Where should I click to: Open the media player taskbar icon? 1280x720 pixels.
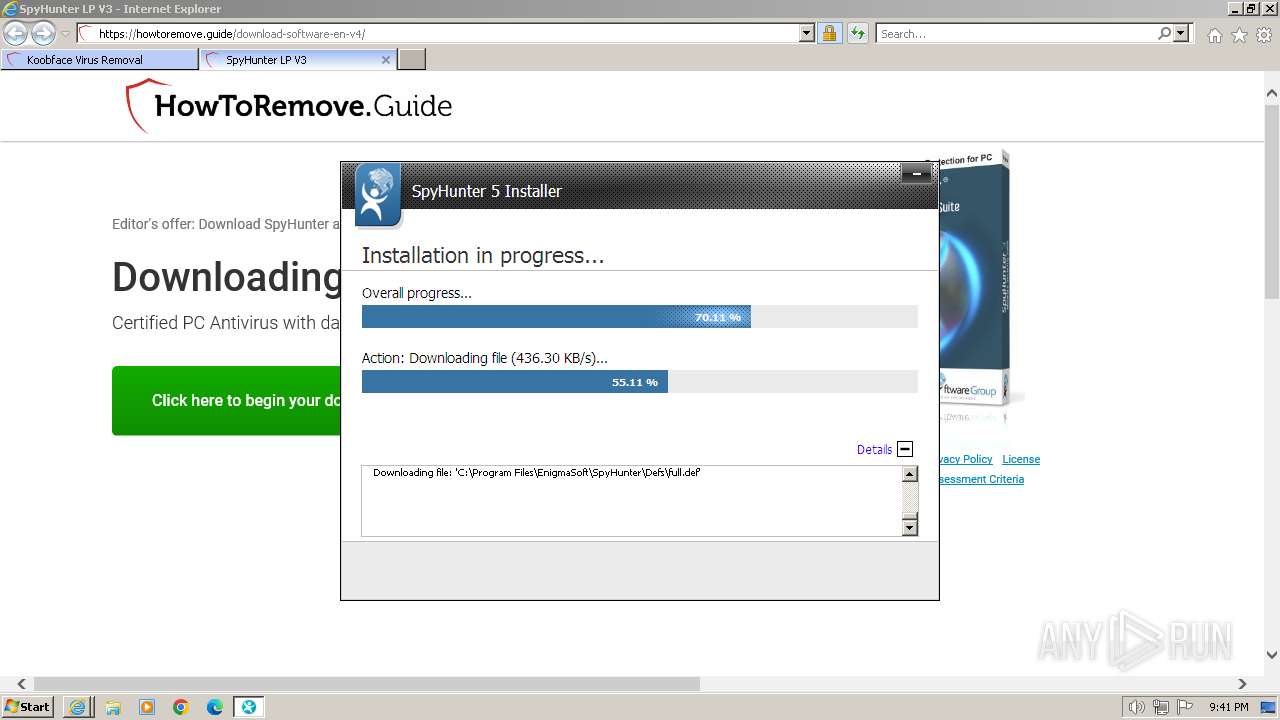click(146, 707)
